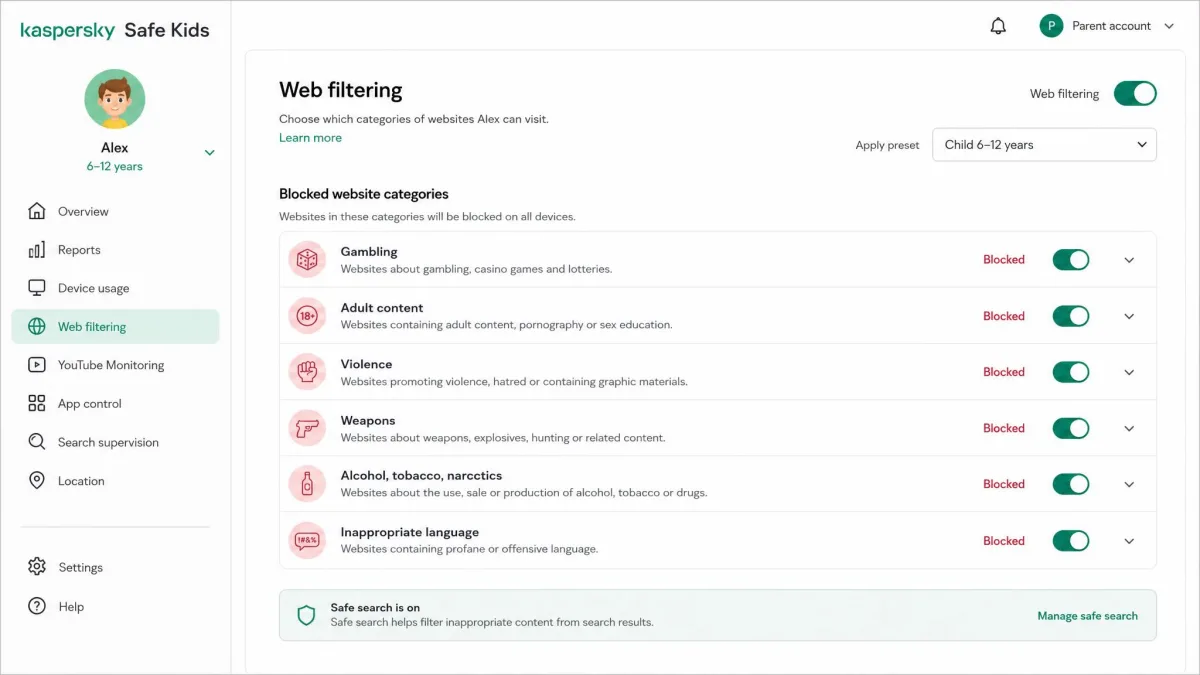Image resolution: width=1200 pixels, height=675 pixels.
Task: Turn off the main Web filtering switch
Action: pyautogui.click(x=1135, y=93)
